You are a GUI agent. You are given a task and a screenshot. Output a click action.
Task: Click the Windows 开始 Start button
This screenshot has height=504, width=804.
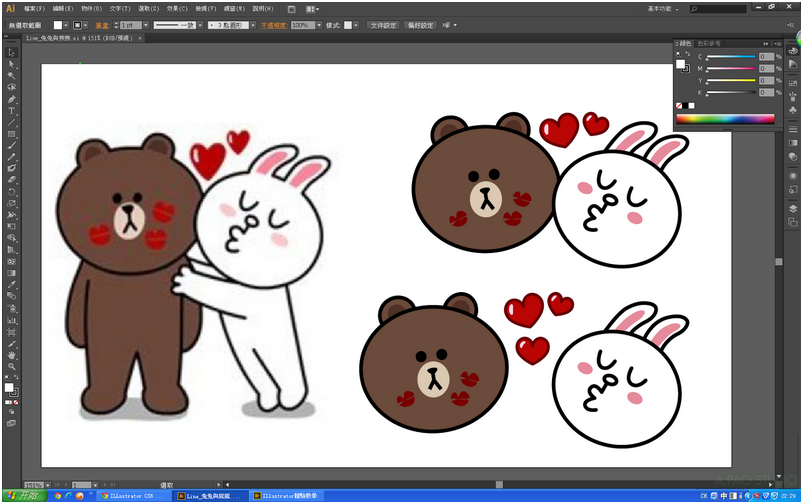tap(25, 496)
